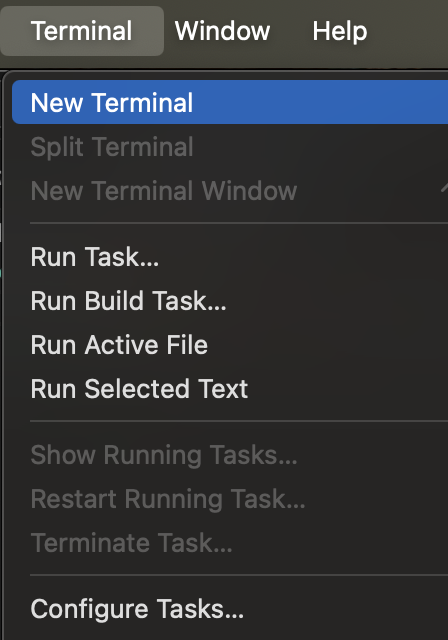Screen dimensions: 448x640
Task: Execute the current file with Run Active File
Action: click(x=230, y=345)
